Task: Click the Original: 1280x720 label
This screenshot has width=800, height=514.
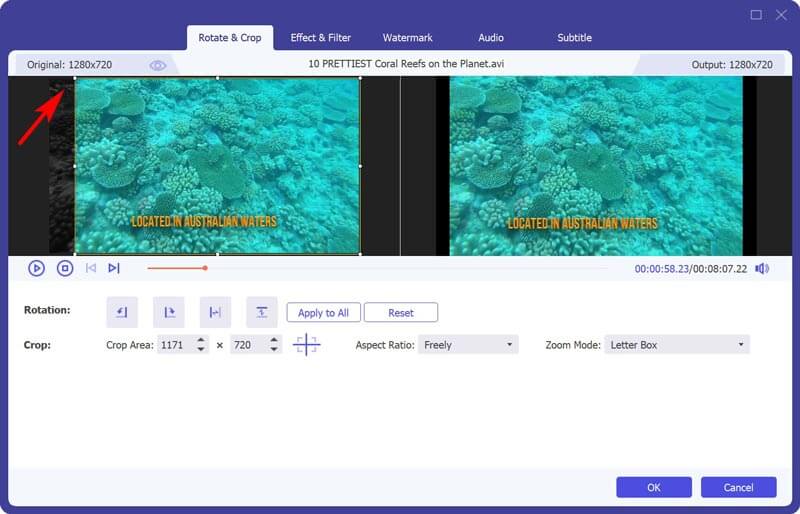Action: (69, 65)
